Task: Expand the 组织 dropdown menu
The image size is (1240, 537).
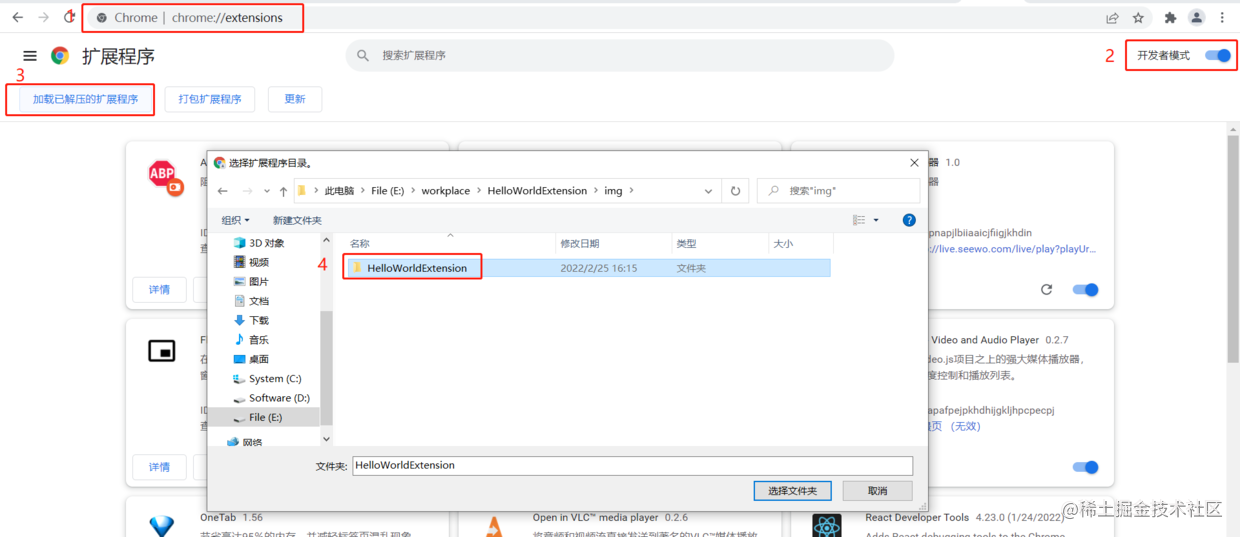Action: tap(236, 220)
